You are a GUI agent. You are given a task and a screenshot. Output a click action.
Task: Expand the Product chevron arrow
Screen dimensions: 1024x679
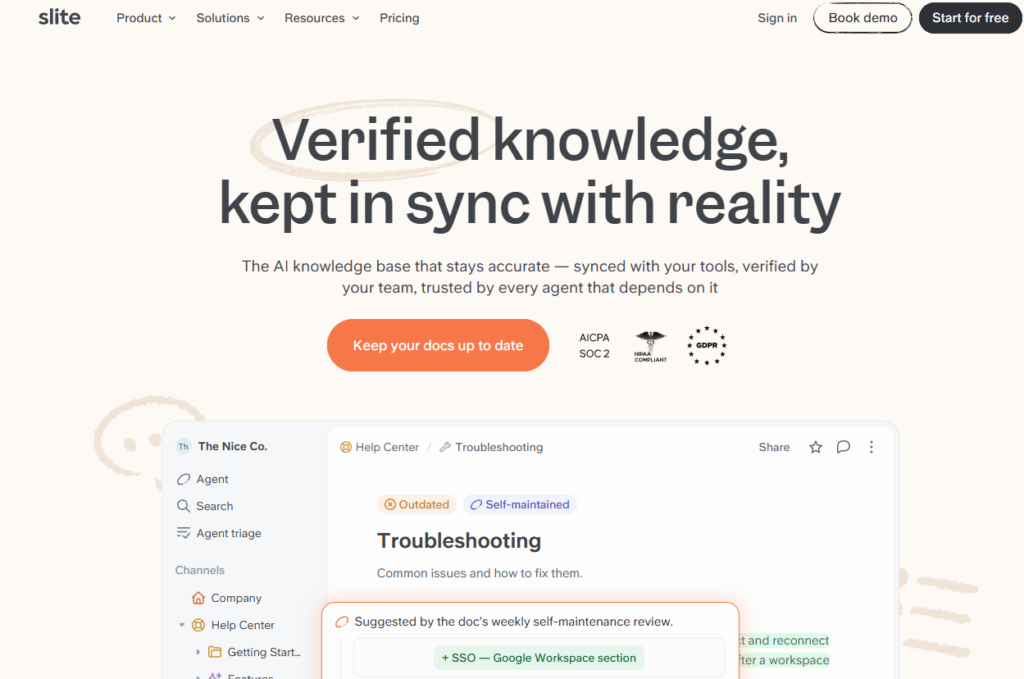coord(172,18)
